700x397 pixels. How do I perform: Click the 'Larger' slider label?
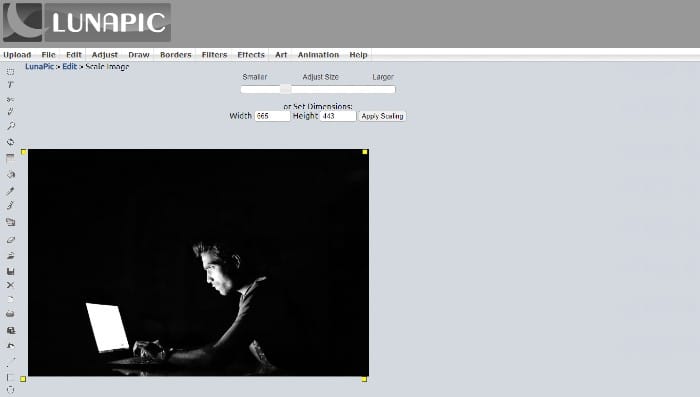pos(383,77)
